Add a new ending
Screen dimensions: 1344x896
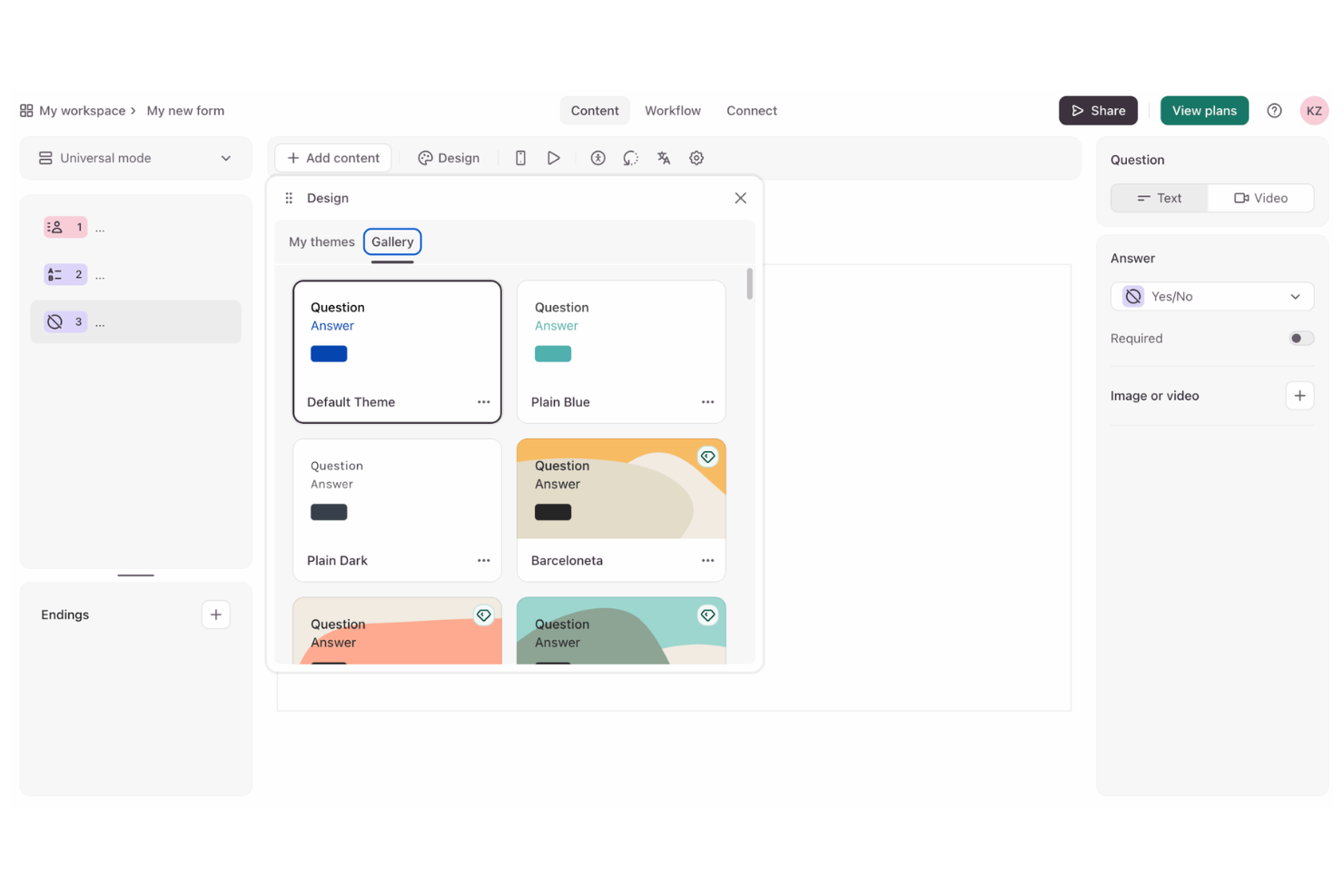tap(215, 615)
